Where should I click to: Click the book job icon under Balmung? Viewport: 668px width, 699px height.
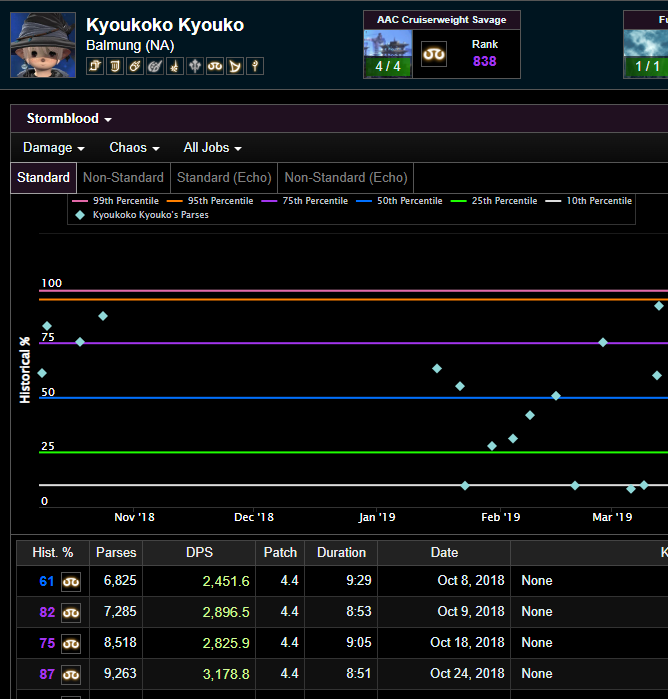point(95,66)
